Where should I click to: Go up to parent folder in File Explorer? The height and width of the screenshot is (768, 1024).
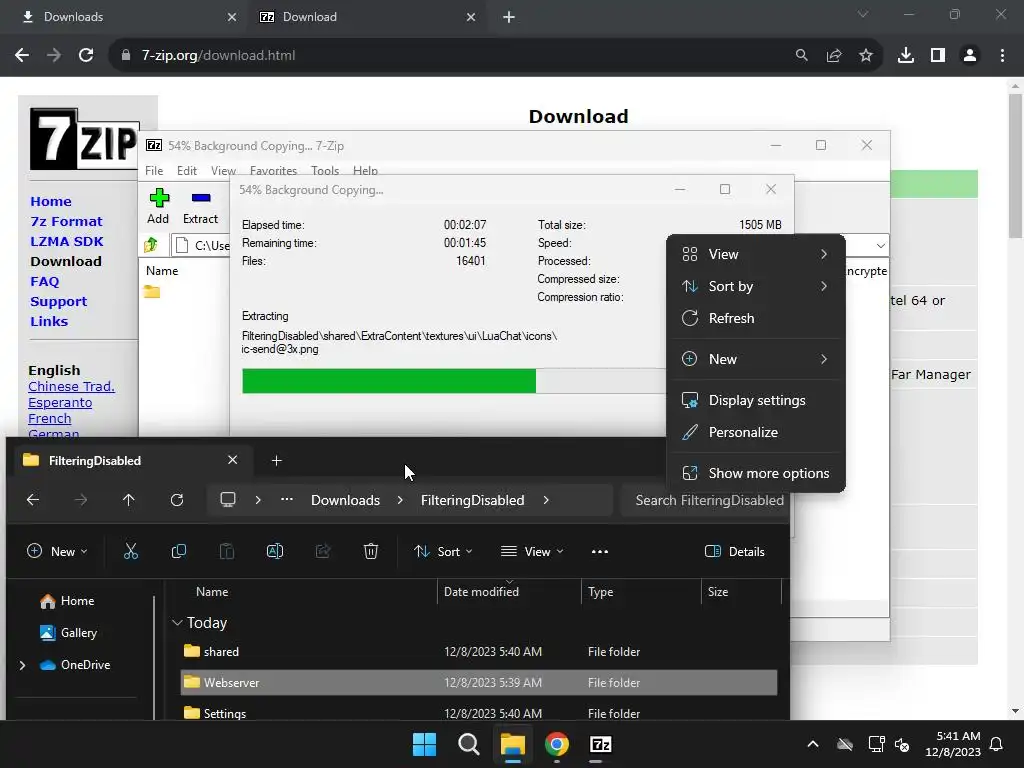pyautogui.click(x=129, y=500)
